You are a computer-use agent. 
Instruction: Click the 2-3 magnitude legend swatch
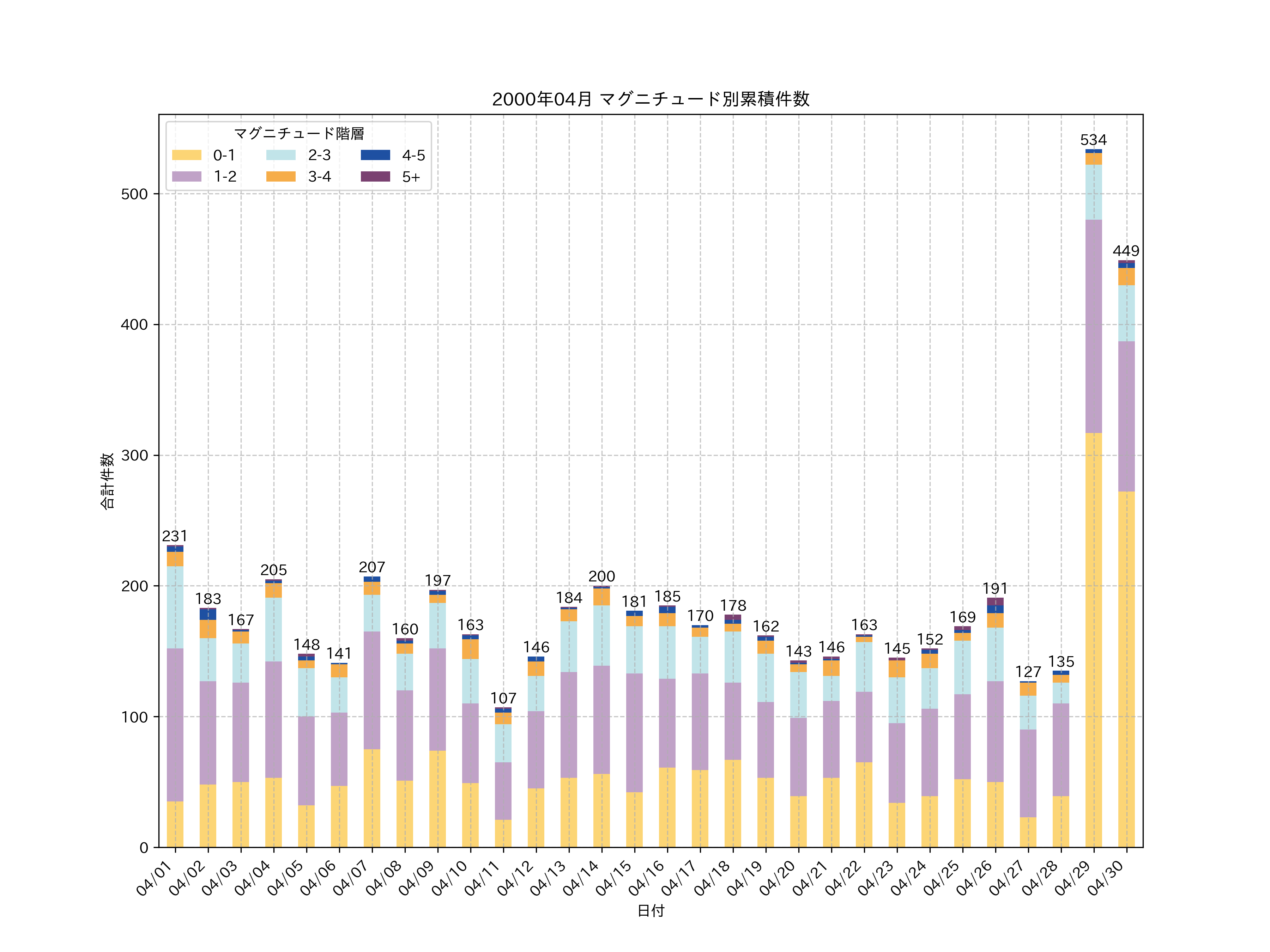(281, 155)
